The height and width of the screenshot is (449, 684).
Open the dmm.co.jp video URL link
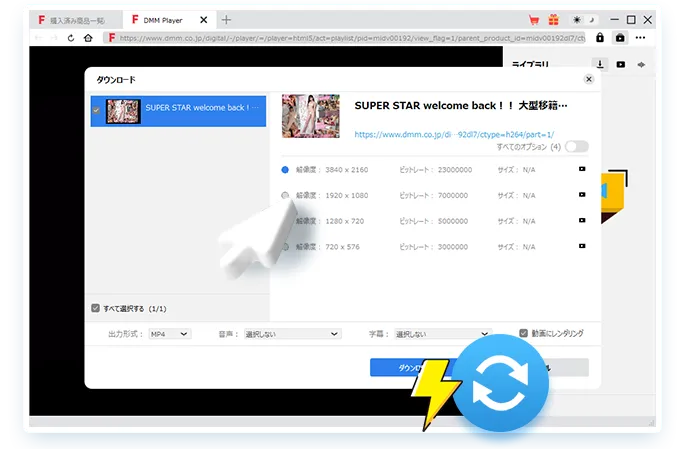[x=454, y=134]
